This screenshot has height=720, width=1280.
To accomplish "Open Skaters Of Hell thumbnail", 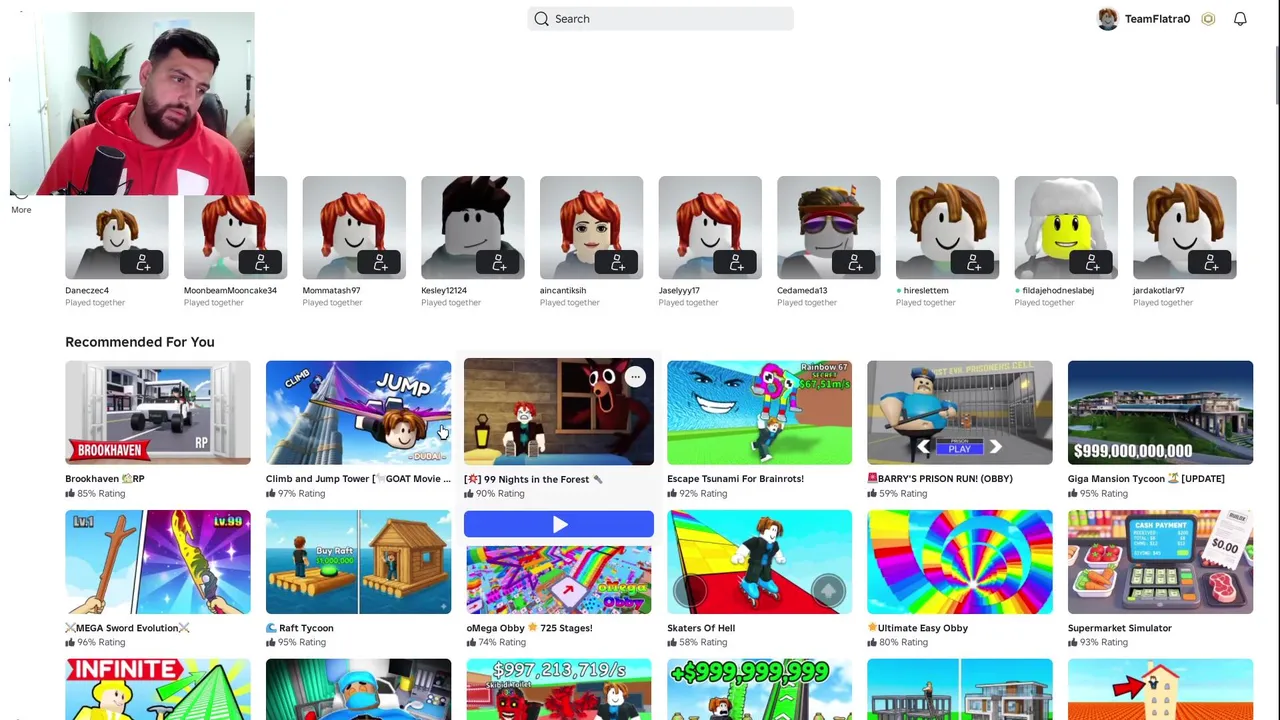I will coord(760,562).
